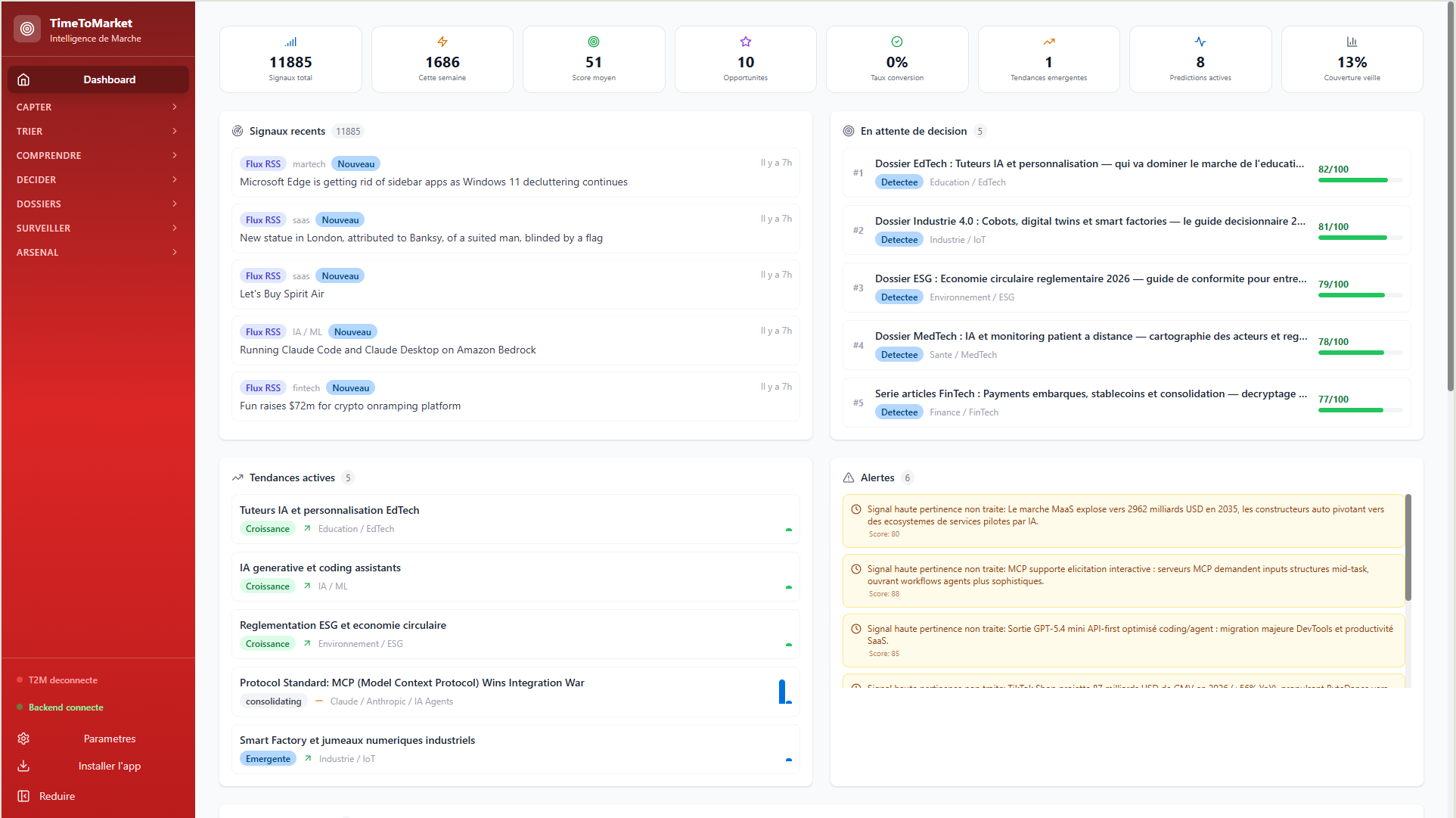This screenshot has height=818, width=1456.
Task: Expand the TRIER menu section
Action: click(98, 131)
